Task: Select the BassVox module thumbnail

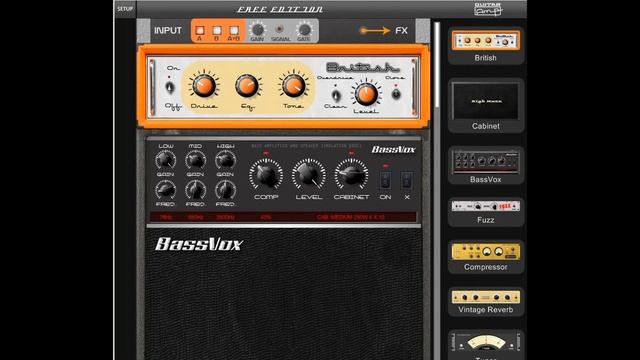Action: (x=485, y=165)
